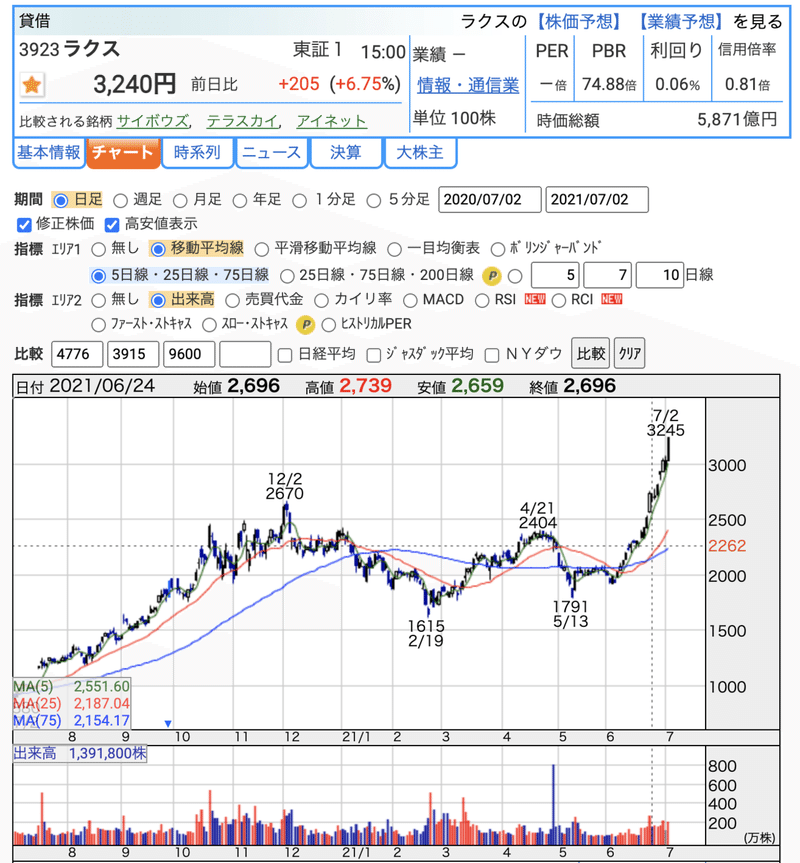Open the 情報・通信業 sector link
Viewport: 800px width, 863px height.
(468, 85)
